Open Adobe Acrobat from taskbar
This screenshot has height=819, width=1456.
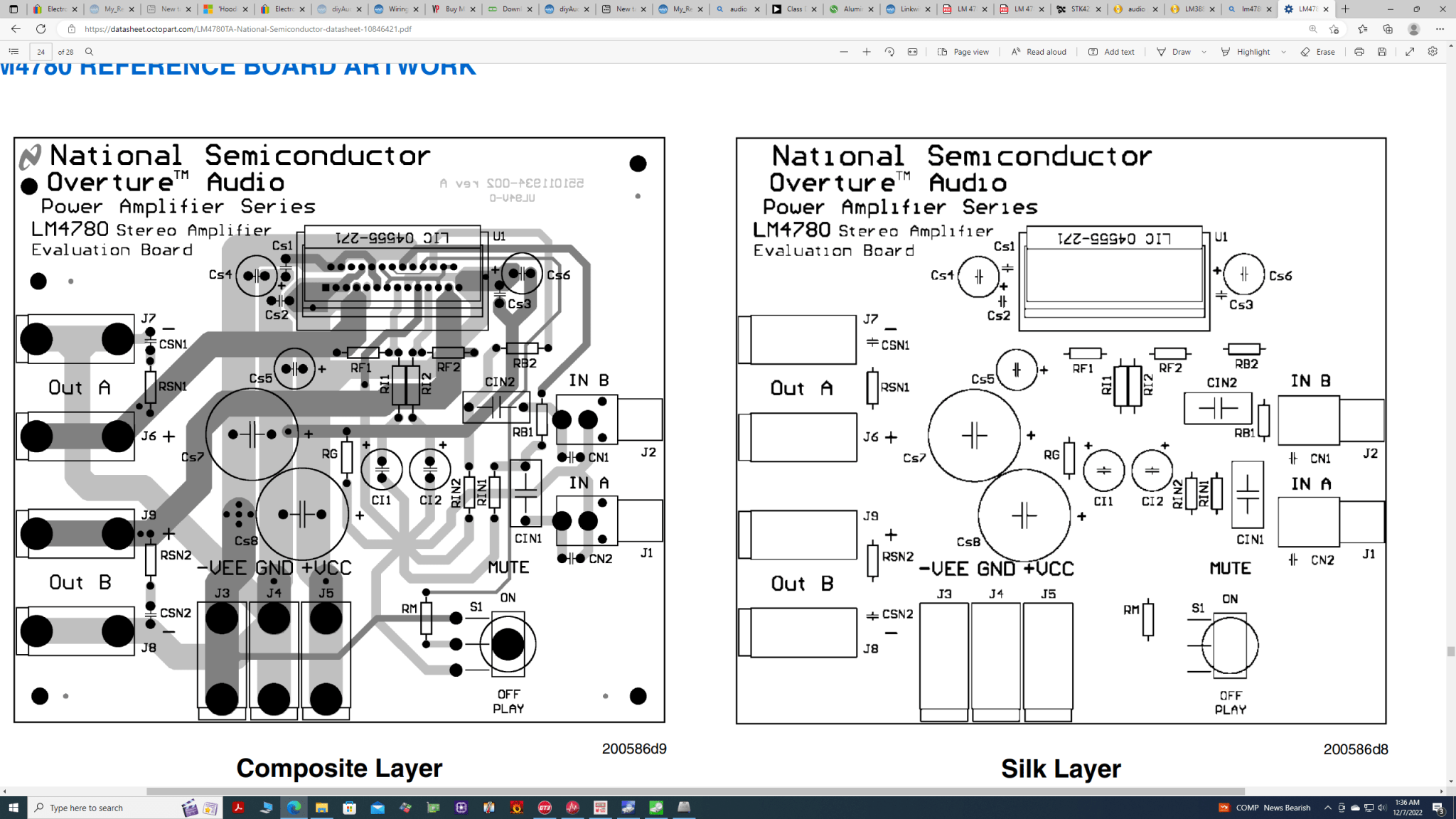coord(238,808)
